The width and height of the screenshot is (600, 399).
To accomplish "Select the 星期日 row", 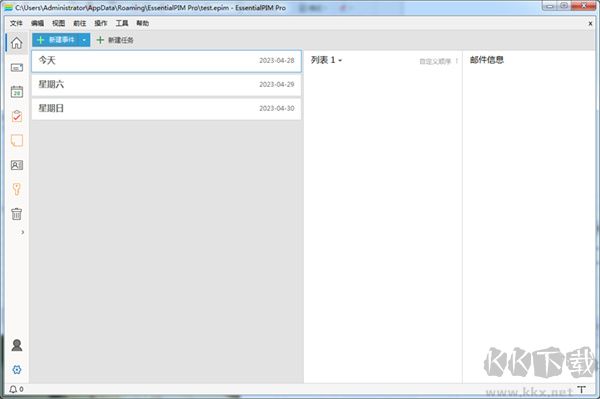I will (x=166, y=109).
